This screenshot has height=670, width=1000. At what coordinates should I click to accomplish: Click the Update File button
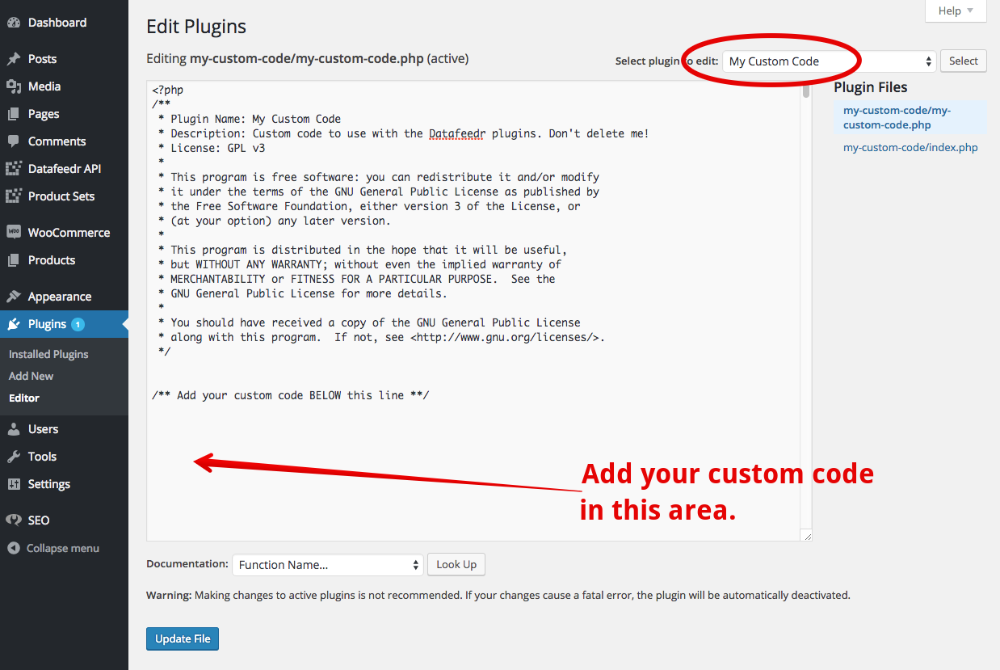click(x=182, y=639)
